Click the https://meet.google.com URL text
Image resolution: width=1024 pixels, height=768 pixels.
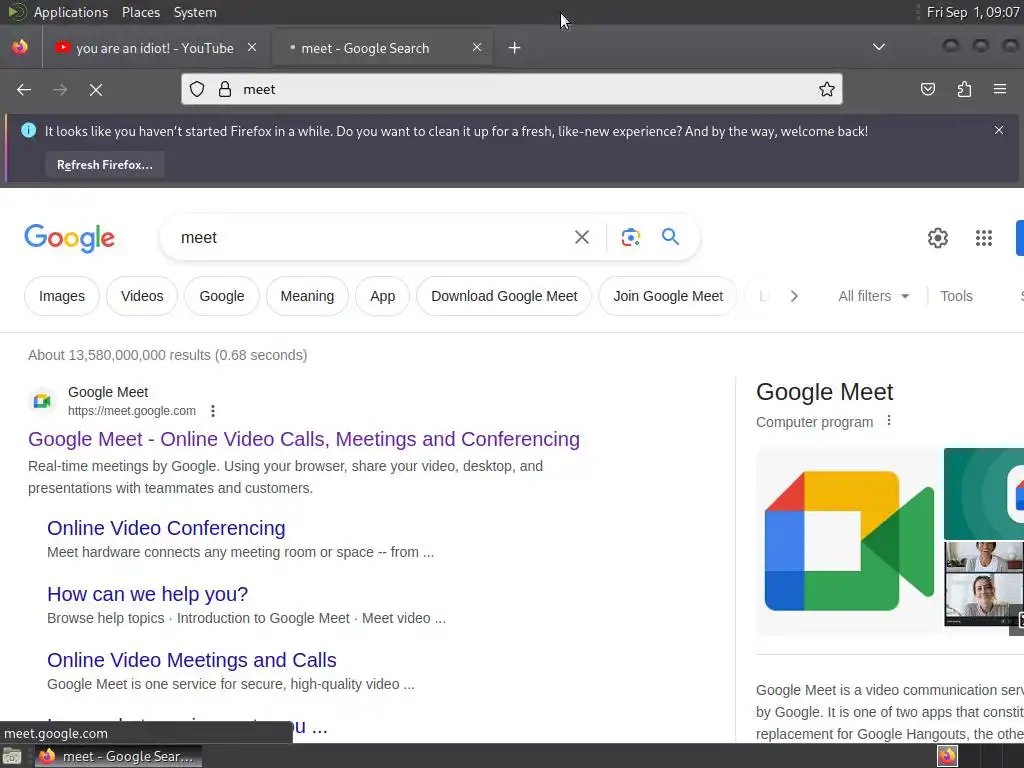coord(132,411)
